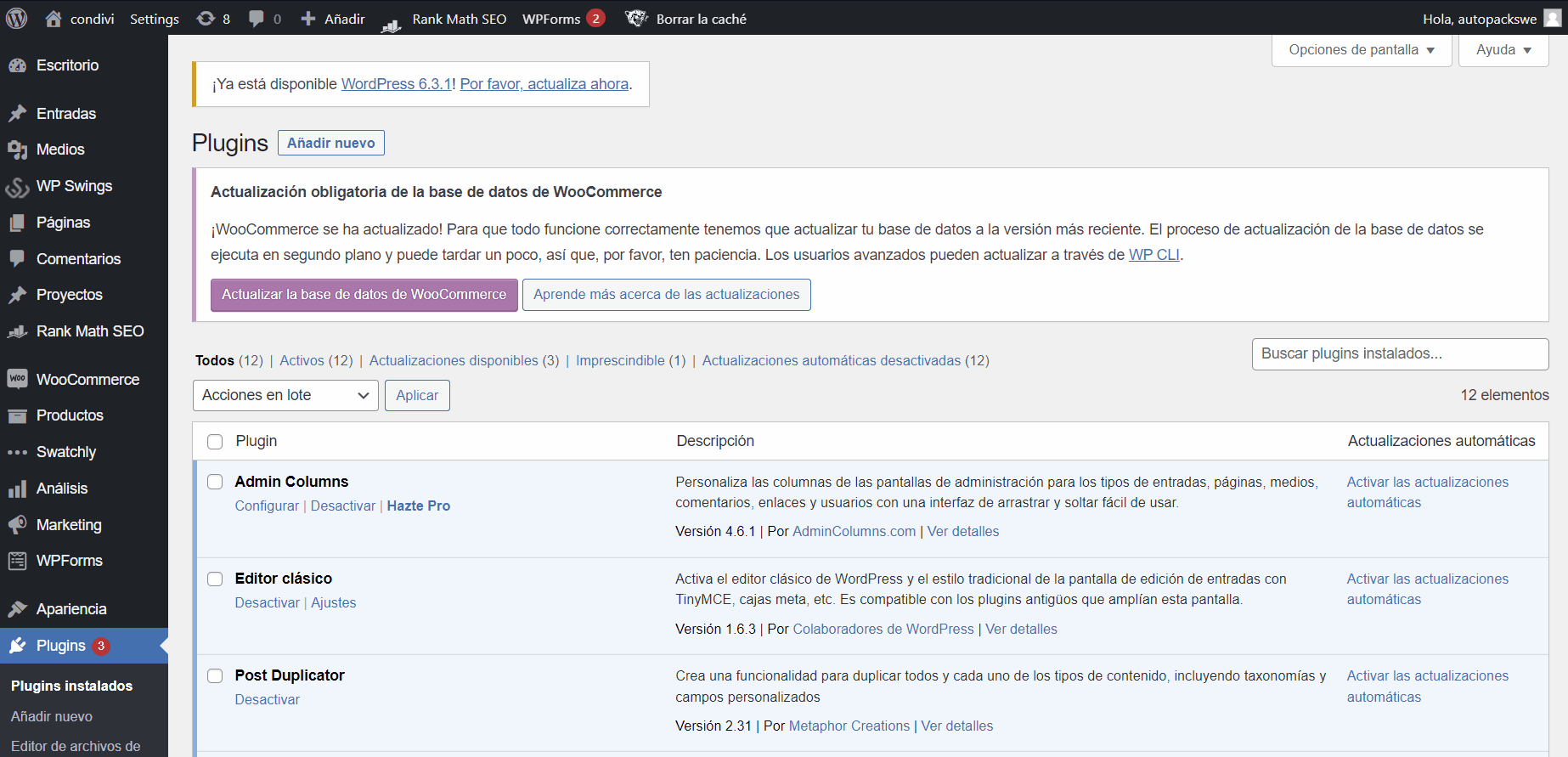Click the WordPress logo icon
1568x757 pixels.
17,18
